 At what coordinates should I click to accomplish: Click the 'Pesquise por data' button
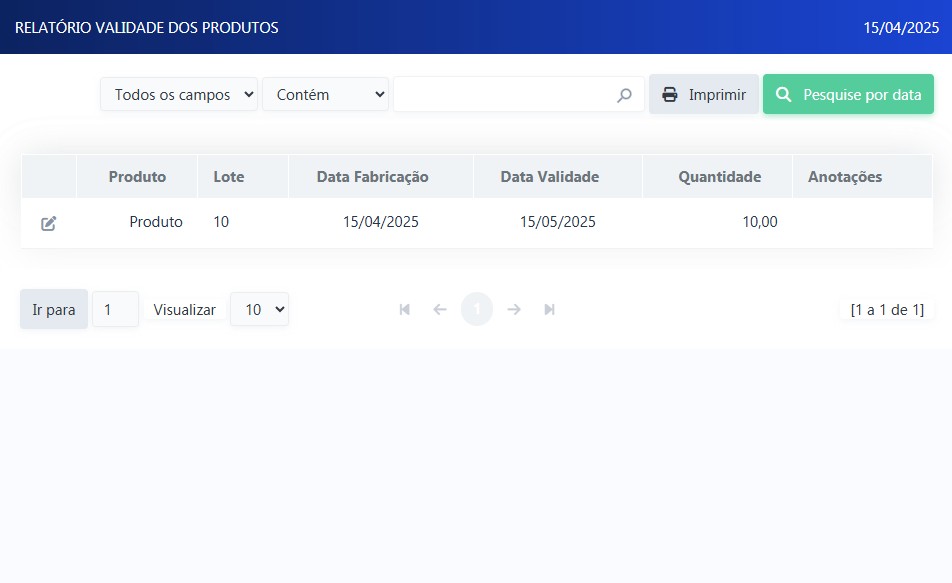(848, 94)
